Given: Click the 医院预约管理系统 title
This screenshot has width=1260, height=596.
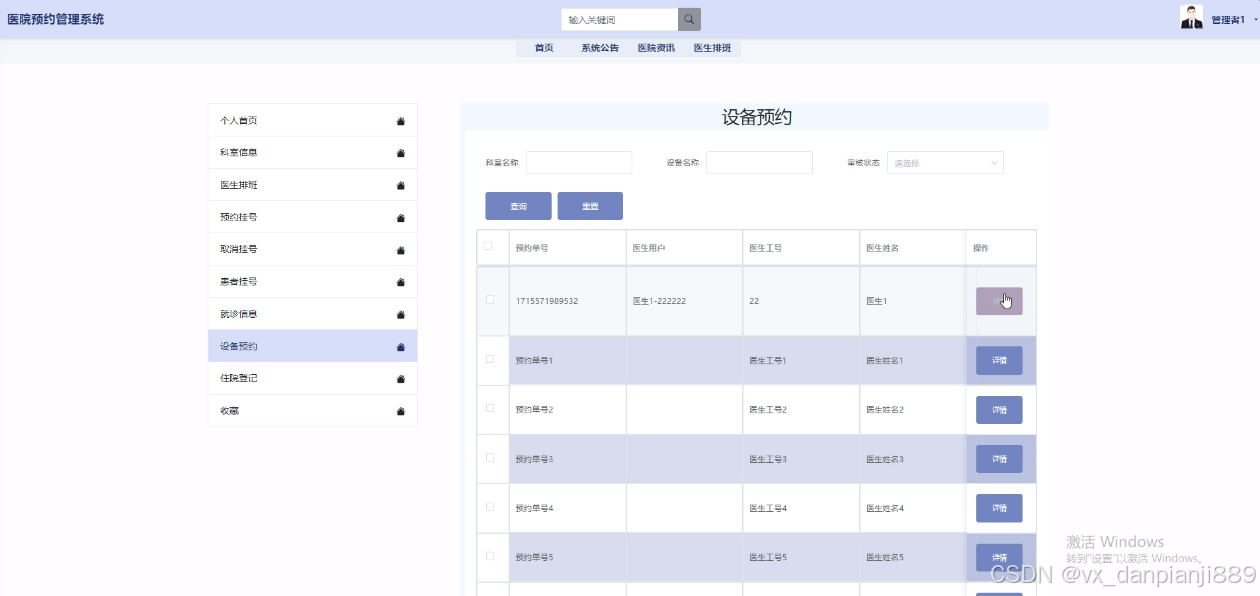Looking at the screenshot, I should tap(55, 19).
